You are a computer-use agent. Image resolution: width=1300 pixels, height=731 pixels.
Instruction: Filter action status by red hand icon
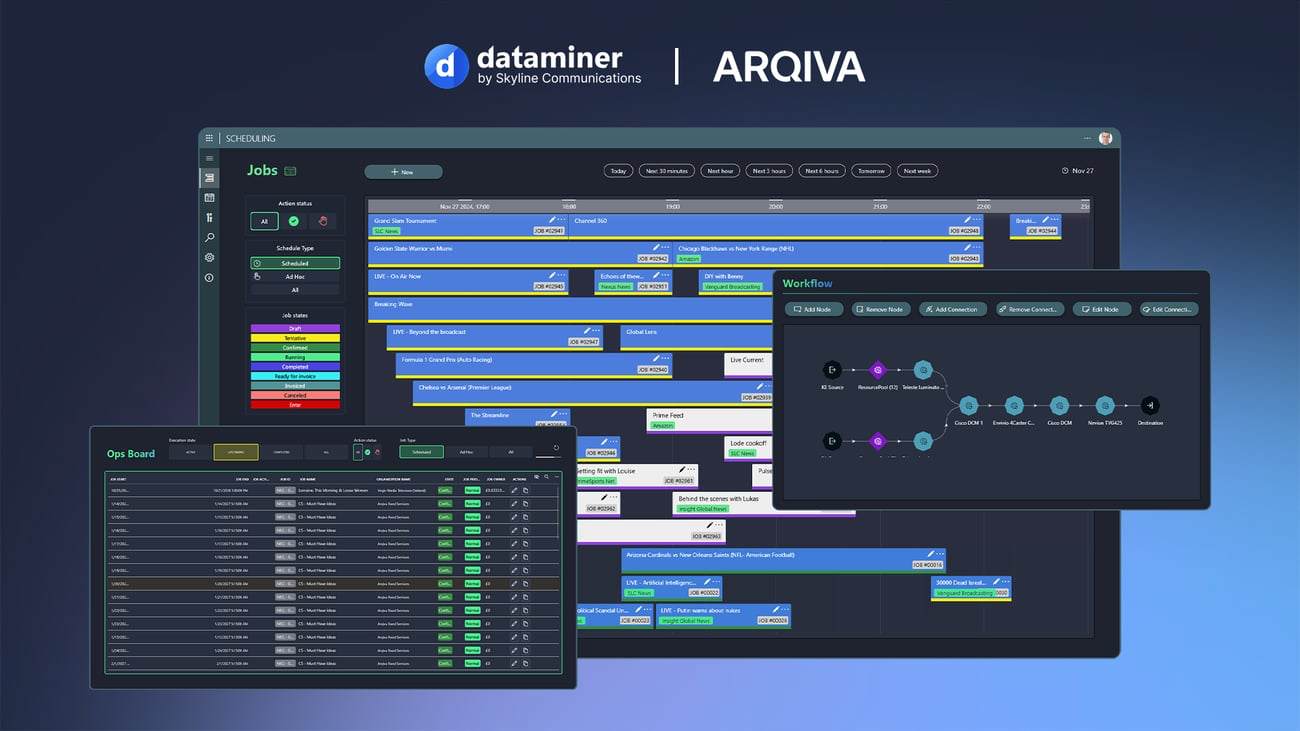pyautogui.click(x=321, y=221)
